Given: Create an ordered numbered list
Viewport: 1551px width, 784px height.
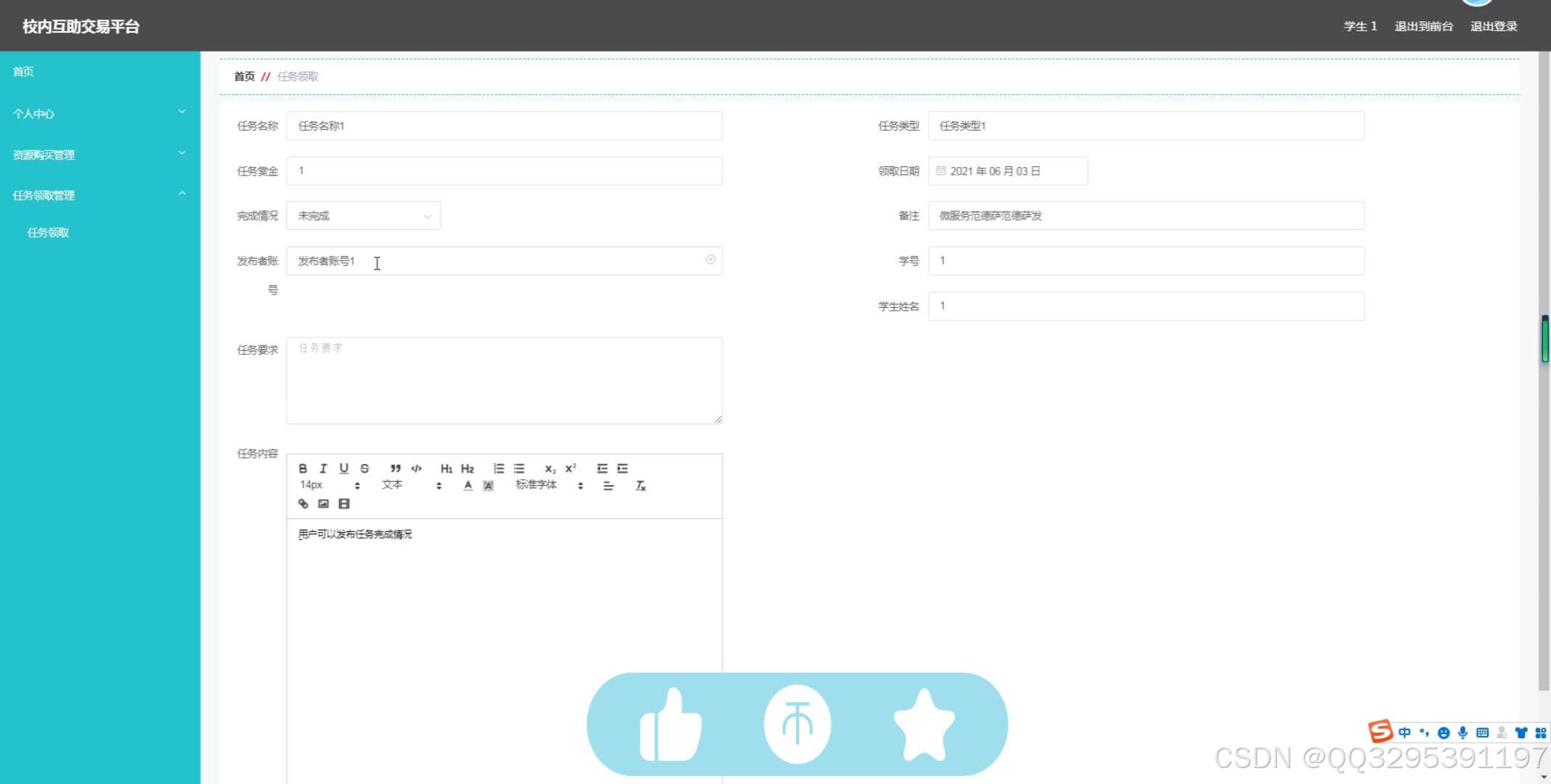Looking at the screenshot, I should (498, 468).
